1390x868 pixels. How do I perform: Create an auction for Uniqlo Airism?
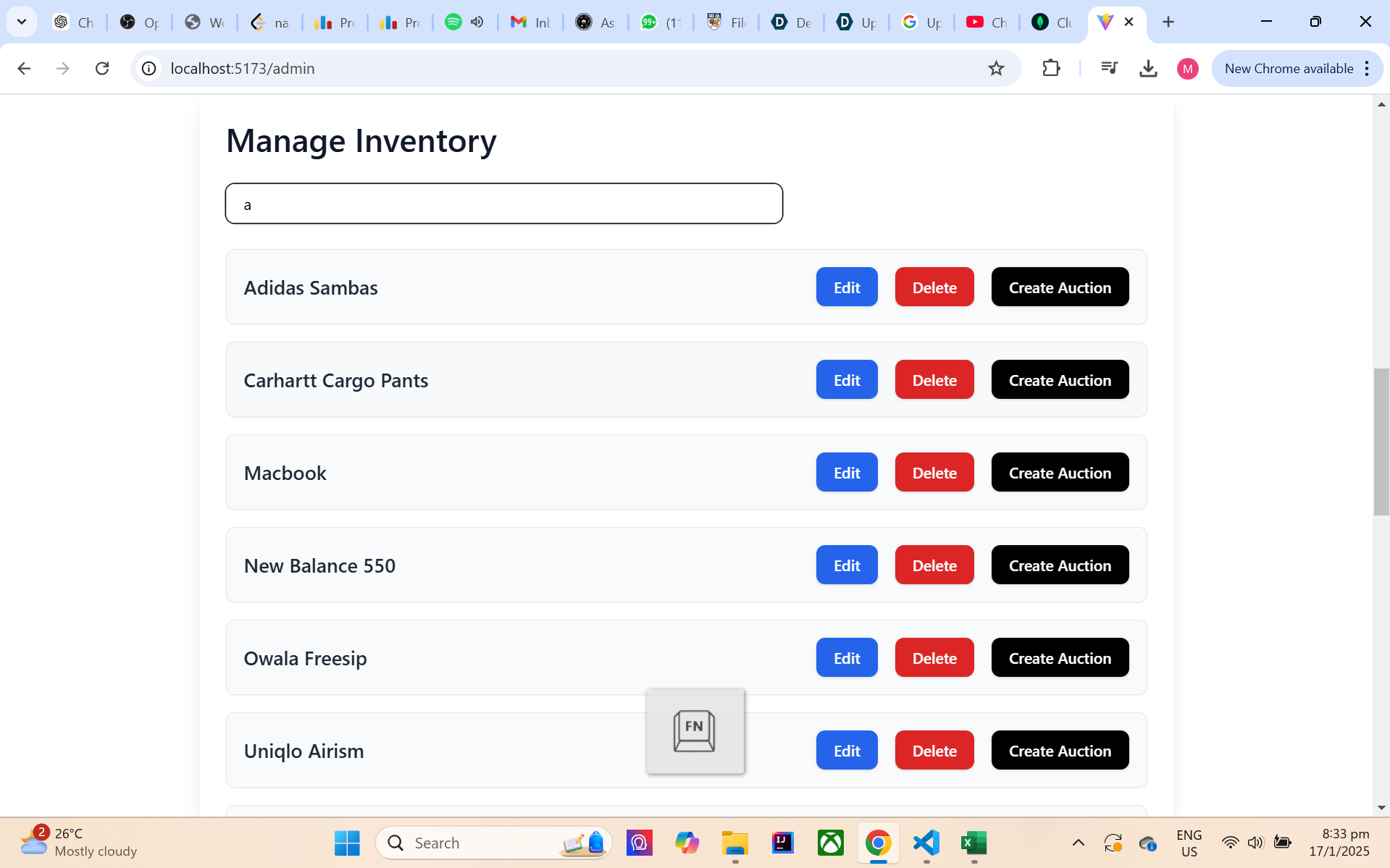(1060, 750)
